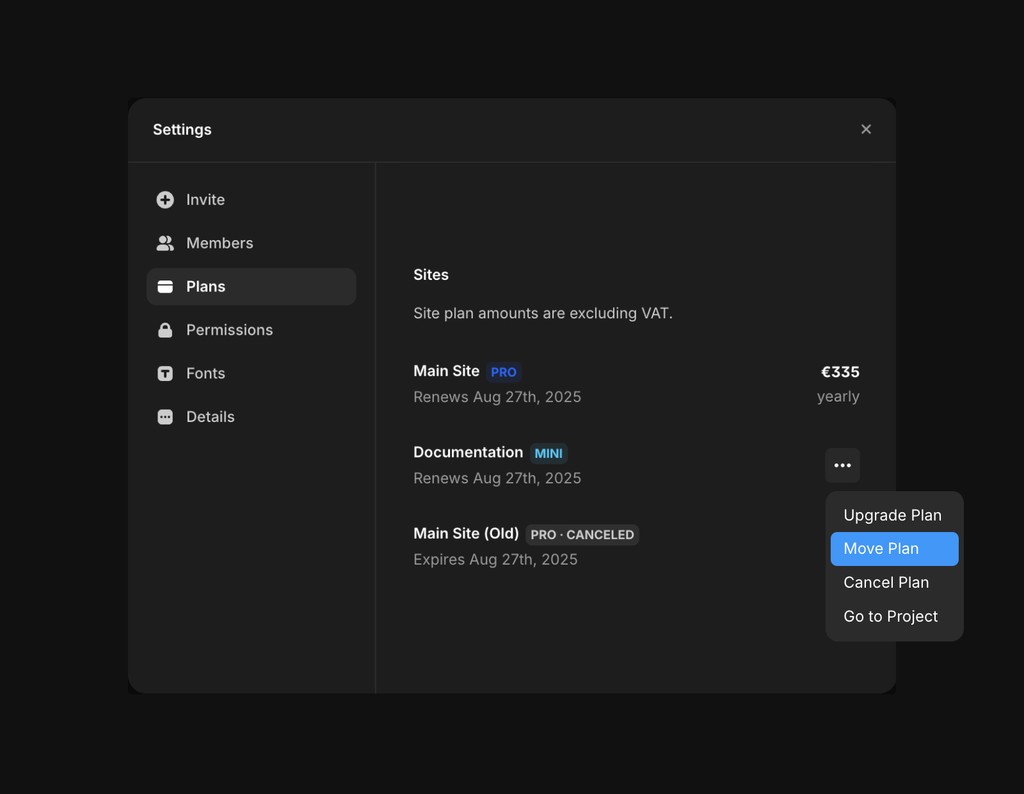
Task: Click the Permissions lock icon
Action: coord(164,330)
